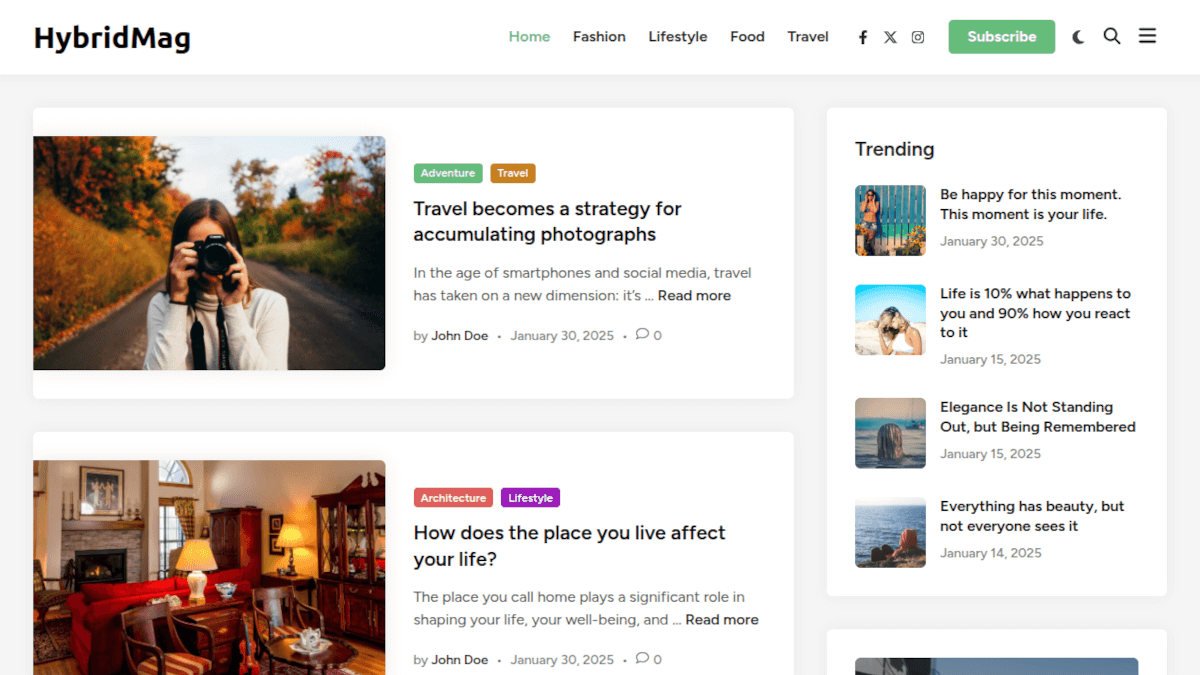Click the HybridMag site logo

[112, 38]
